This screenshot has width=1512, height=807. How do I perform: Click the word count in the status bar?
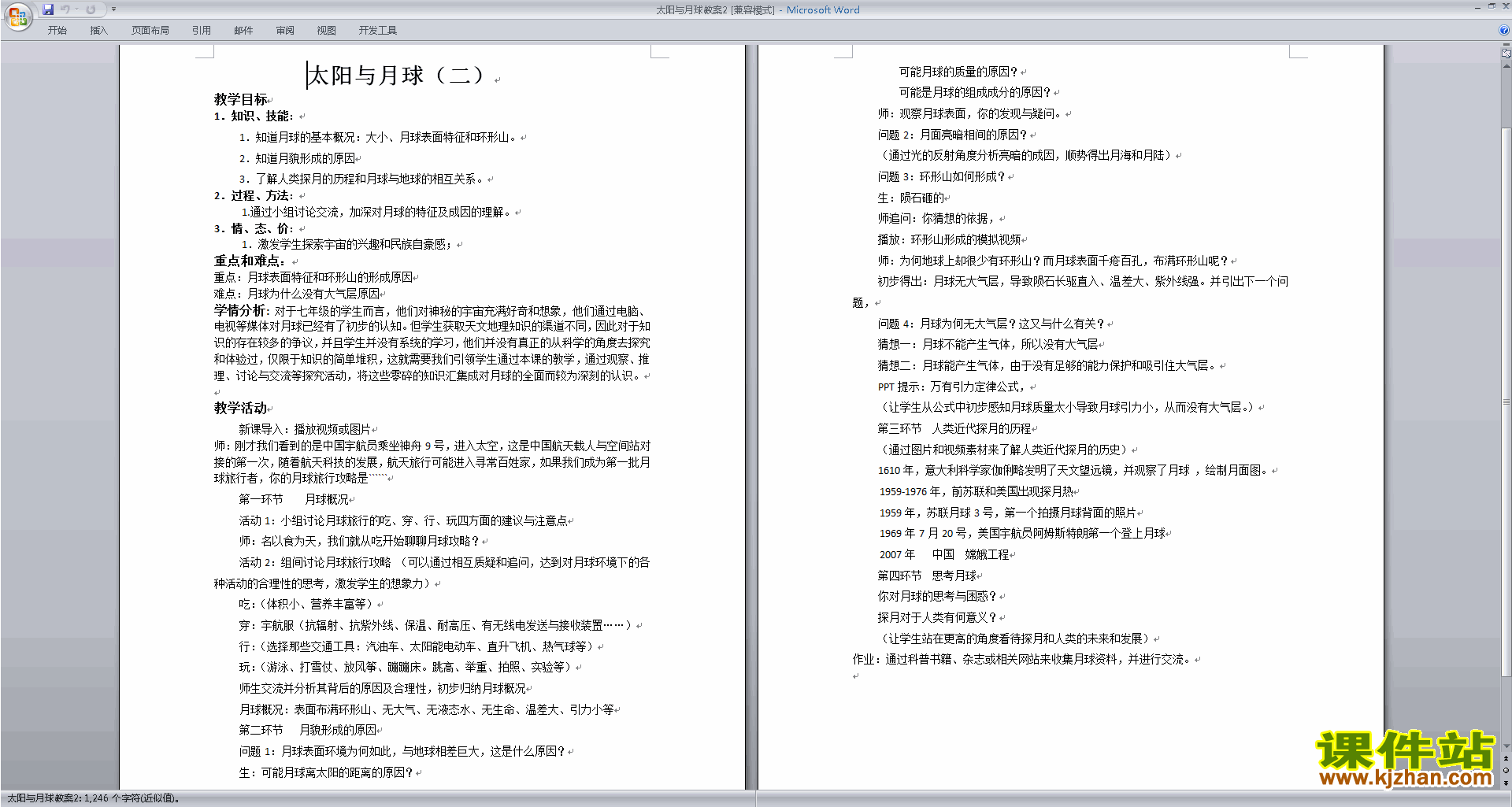93,798
